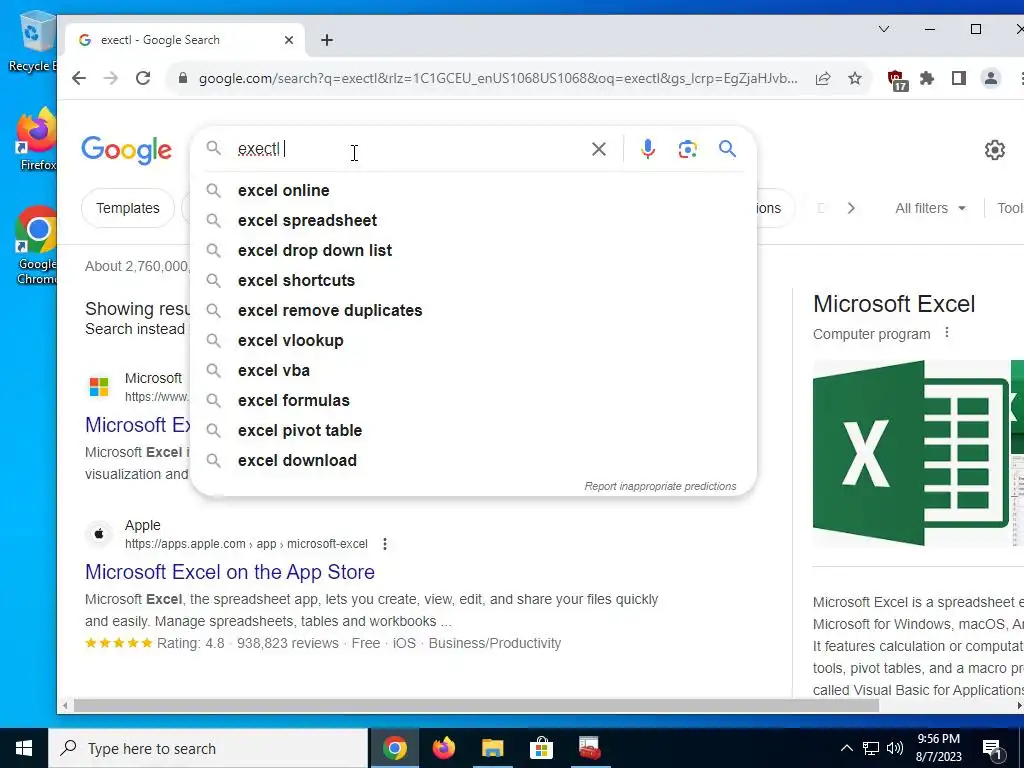Viewport: 1024px width, 768px height.
Task: Open the red toolbox app in taskbar
Action: point(589,748)
